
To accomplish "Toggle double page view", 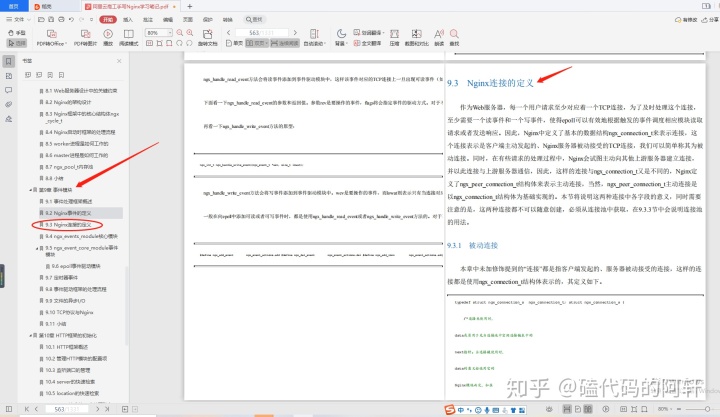I will (257, 43).
